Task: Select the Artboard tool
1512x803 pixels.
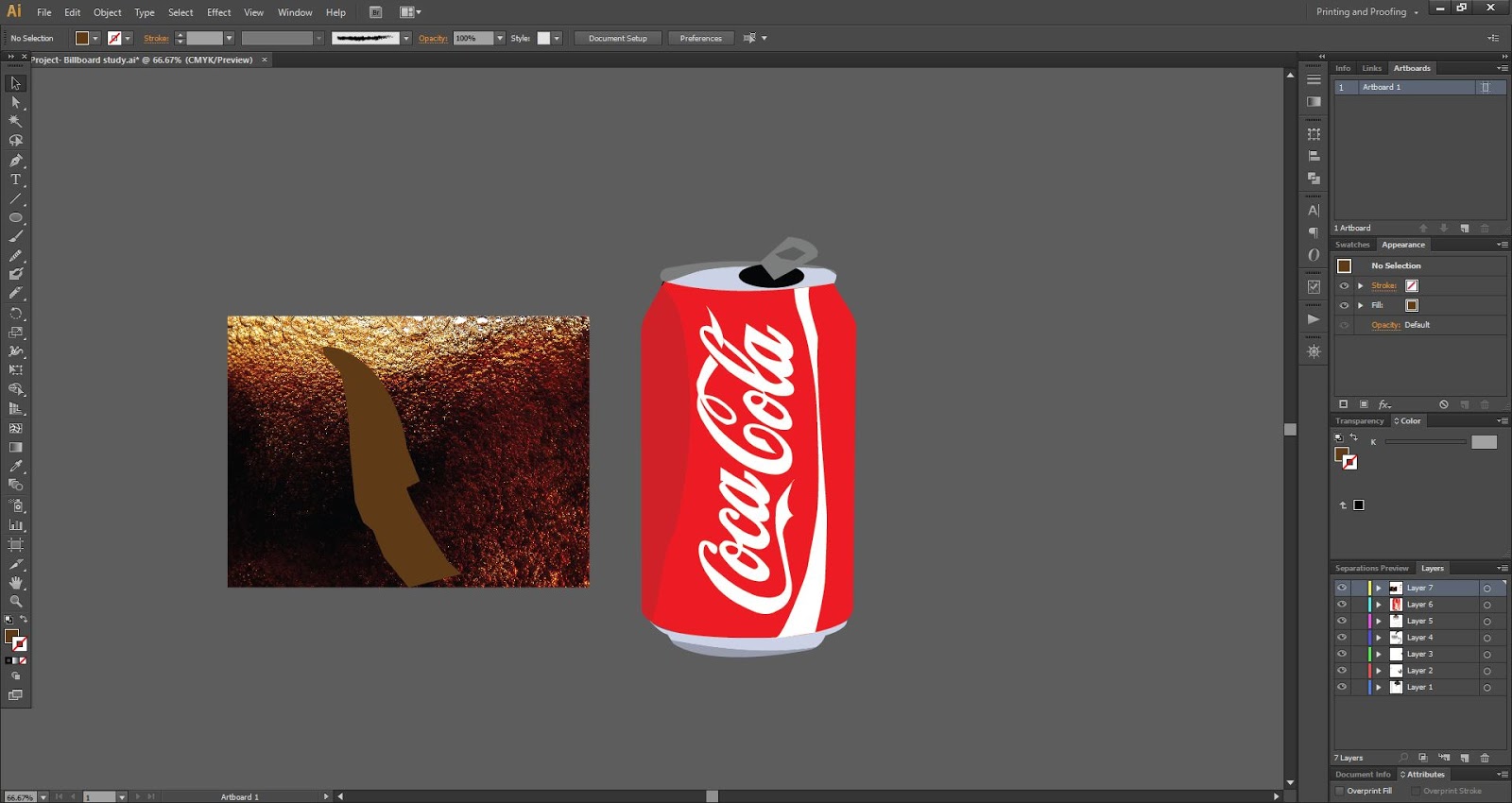Action: (16, 545)
